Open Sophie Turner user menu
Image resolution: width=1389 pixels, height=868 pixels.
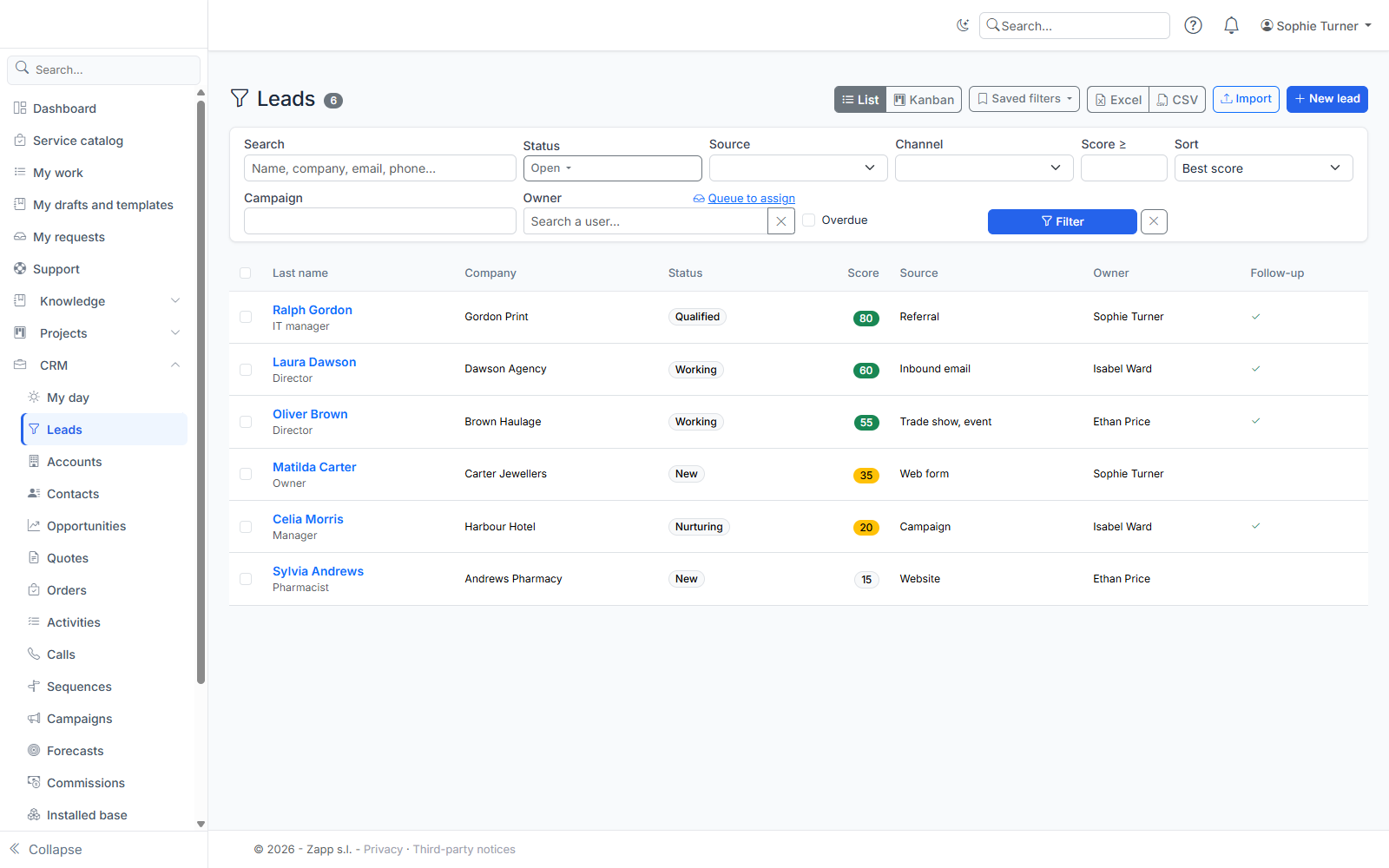pyautogui.click(x=1316, y=26)
